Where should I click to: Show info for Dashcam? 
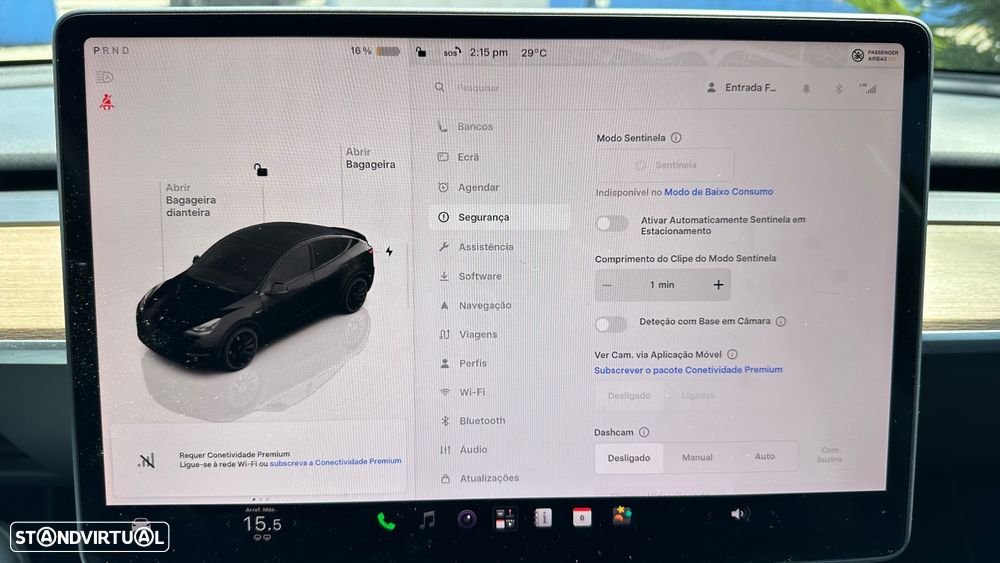point(644,432)
